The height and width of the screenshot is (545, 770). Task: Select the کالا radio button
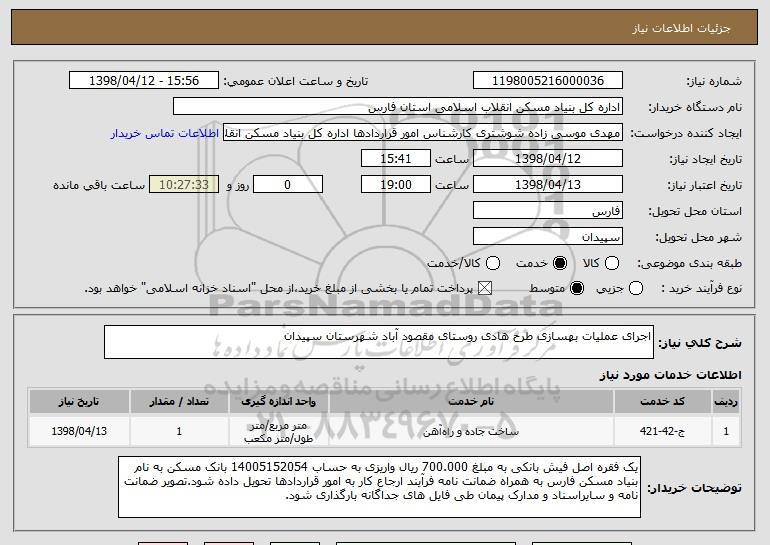pos(611,263)
